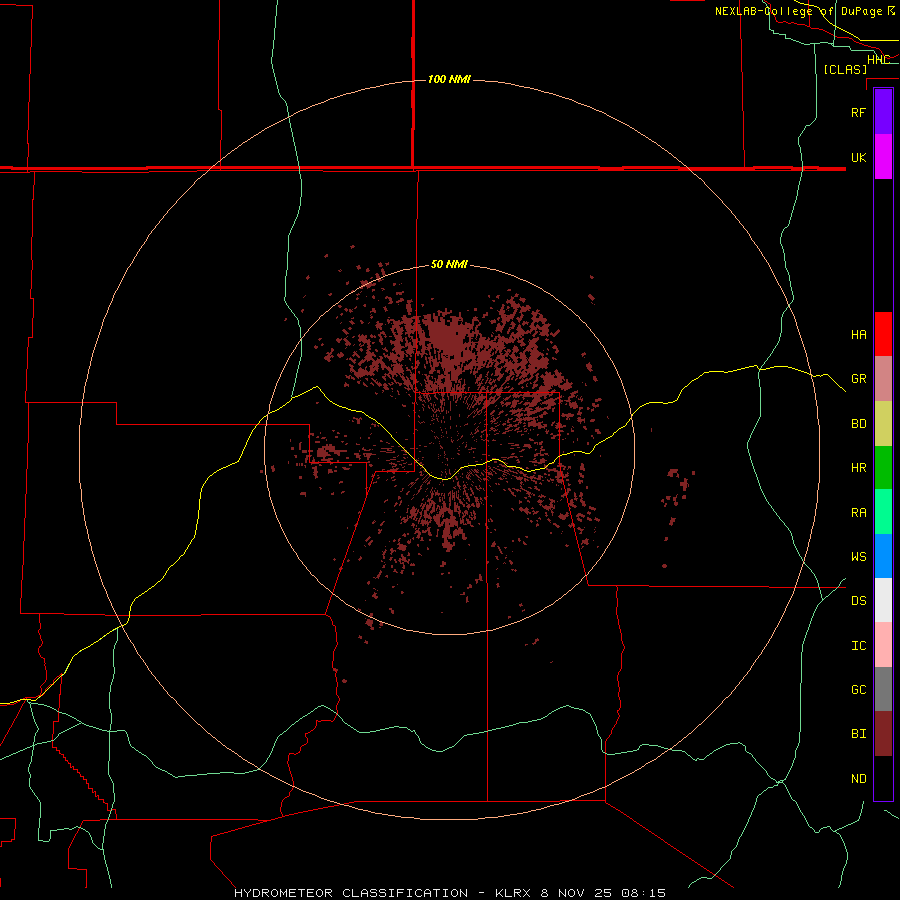
Task: Click the GR legend label
Action: pos(858,379)
